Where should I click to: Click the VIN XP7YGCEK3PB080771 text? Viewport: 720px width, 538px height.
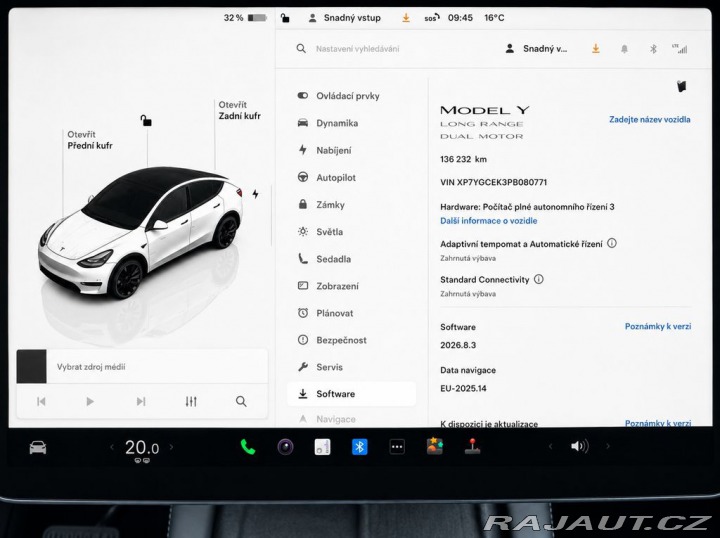[x=494, y=182]
